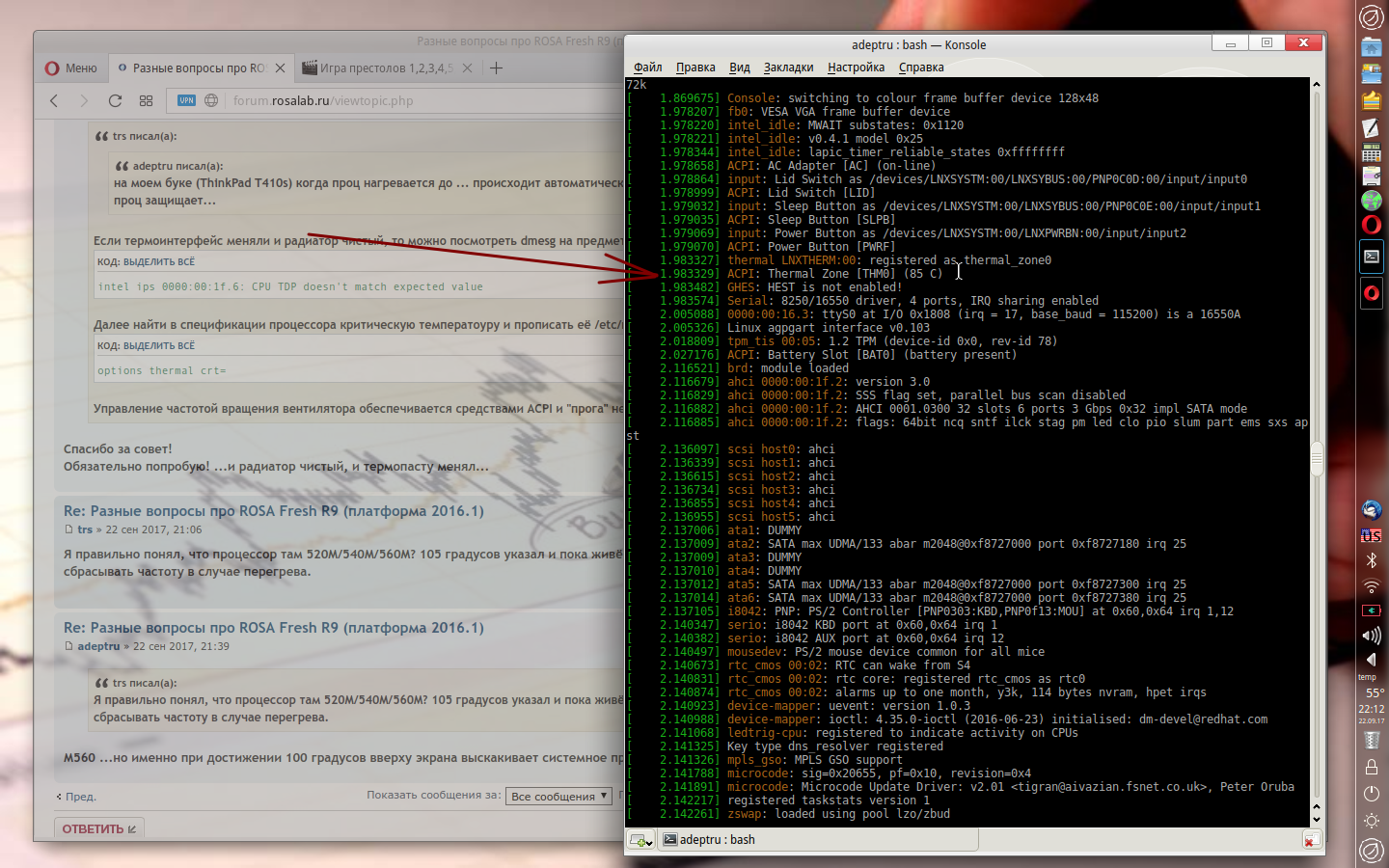
Task: Lock the screen via padlock icon
Action: [1371, 768]
